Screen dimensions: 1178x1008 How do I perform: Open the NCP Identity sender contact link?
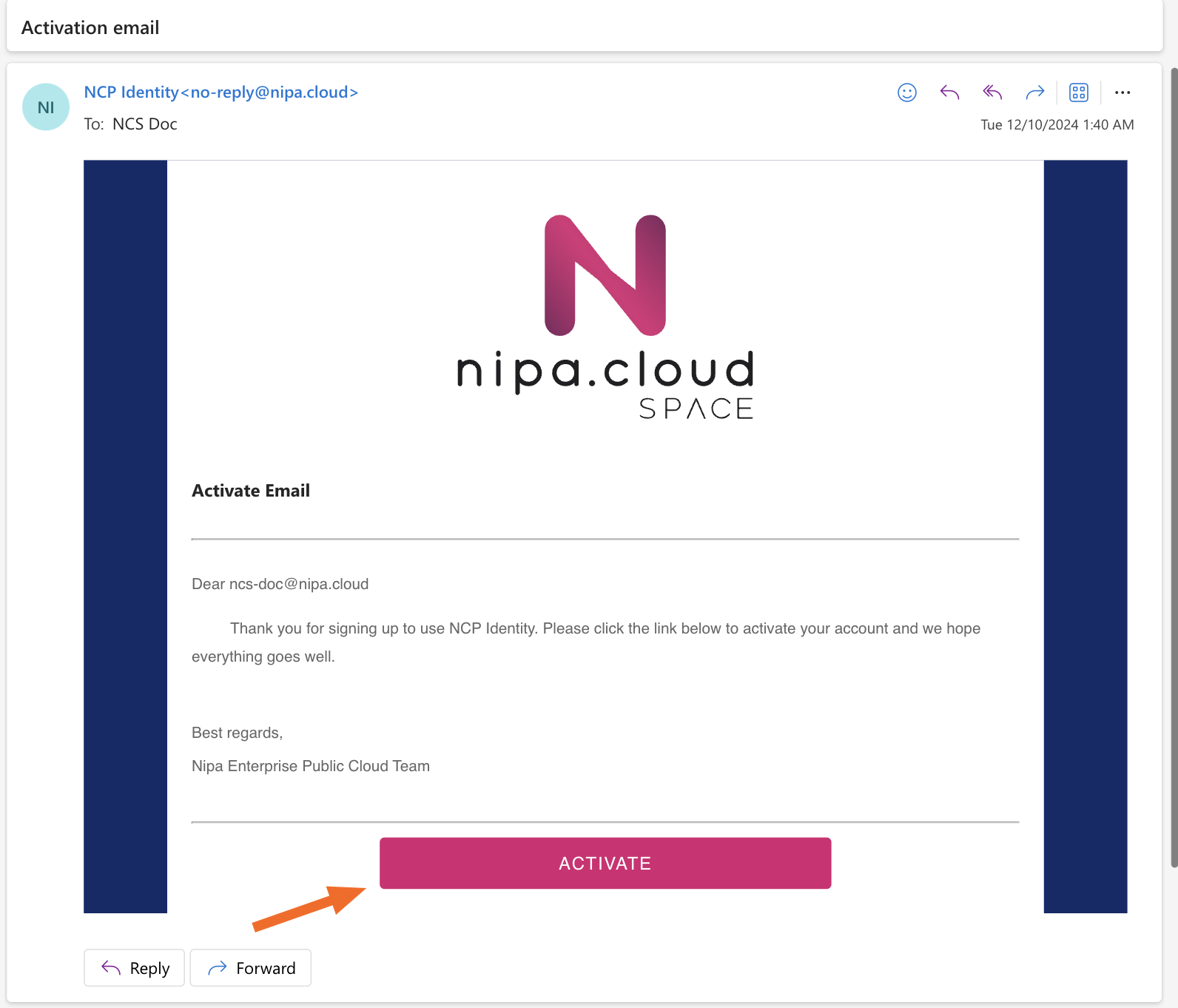click(x=221, y=93)
